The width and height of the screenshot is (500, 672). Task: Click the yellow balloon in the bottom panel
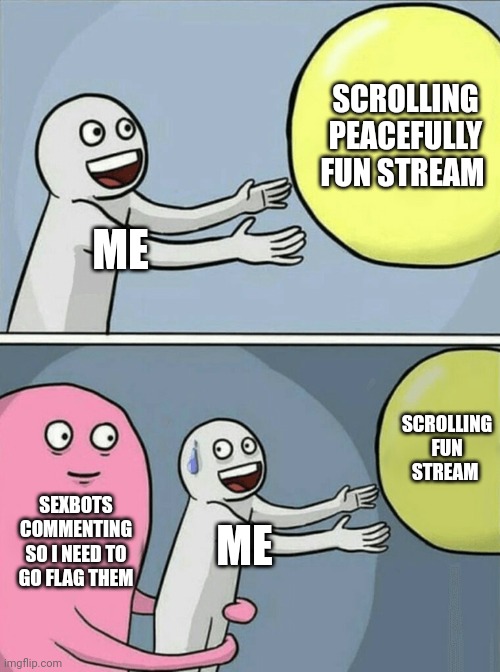click(439, 450)
